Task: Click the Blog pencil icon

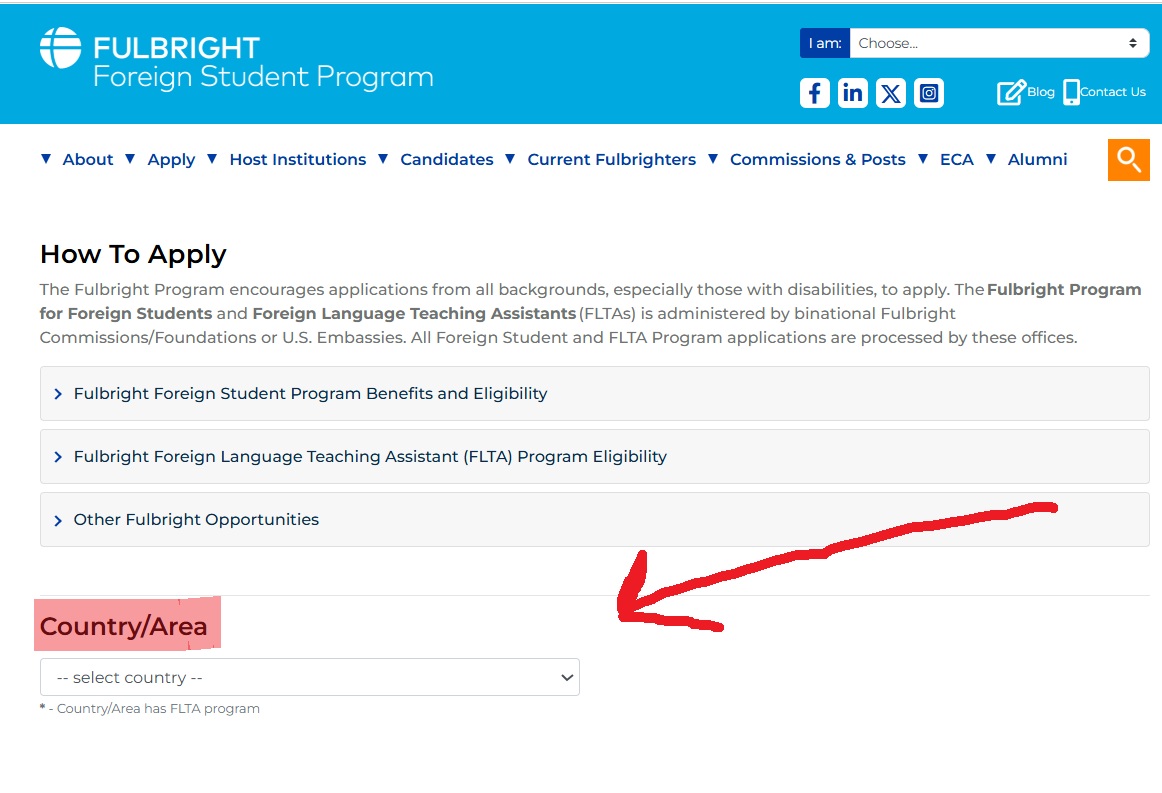Action: (1010, 91)
